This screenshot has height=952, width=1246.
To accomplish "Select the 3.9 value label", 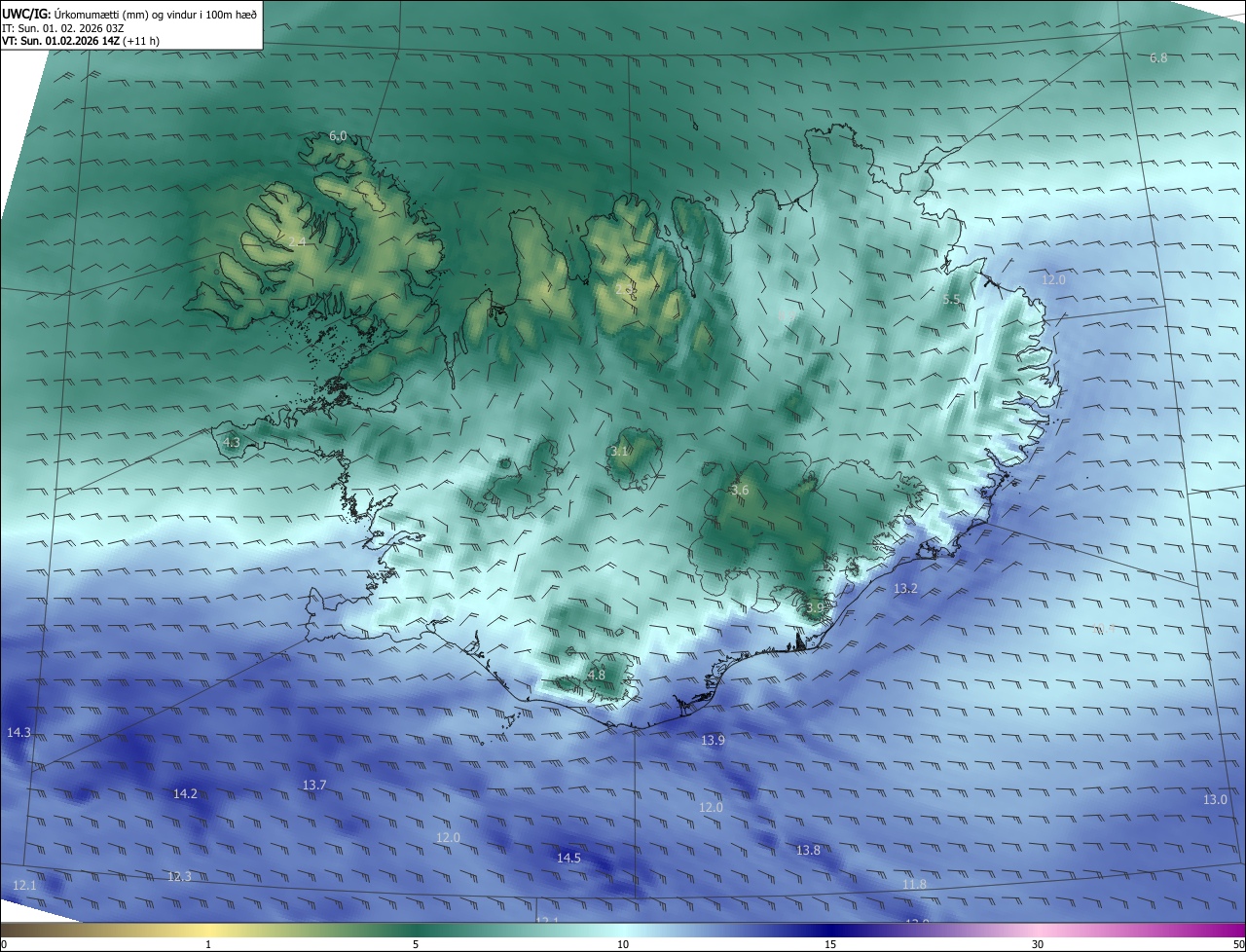I will tap(815, 607).
